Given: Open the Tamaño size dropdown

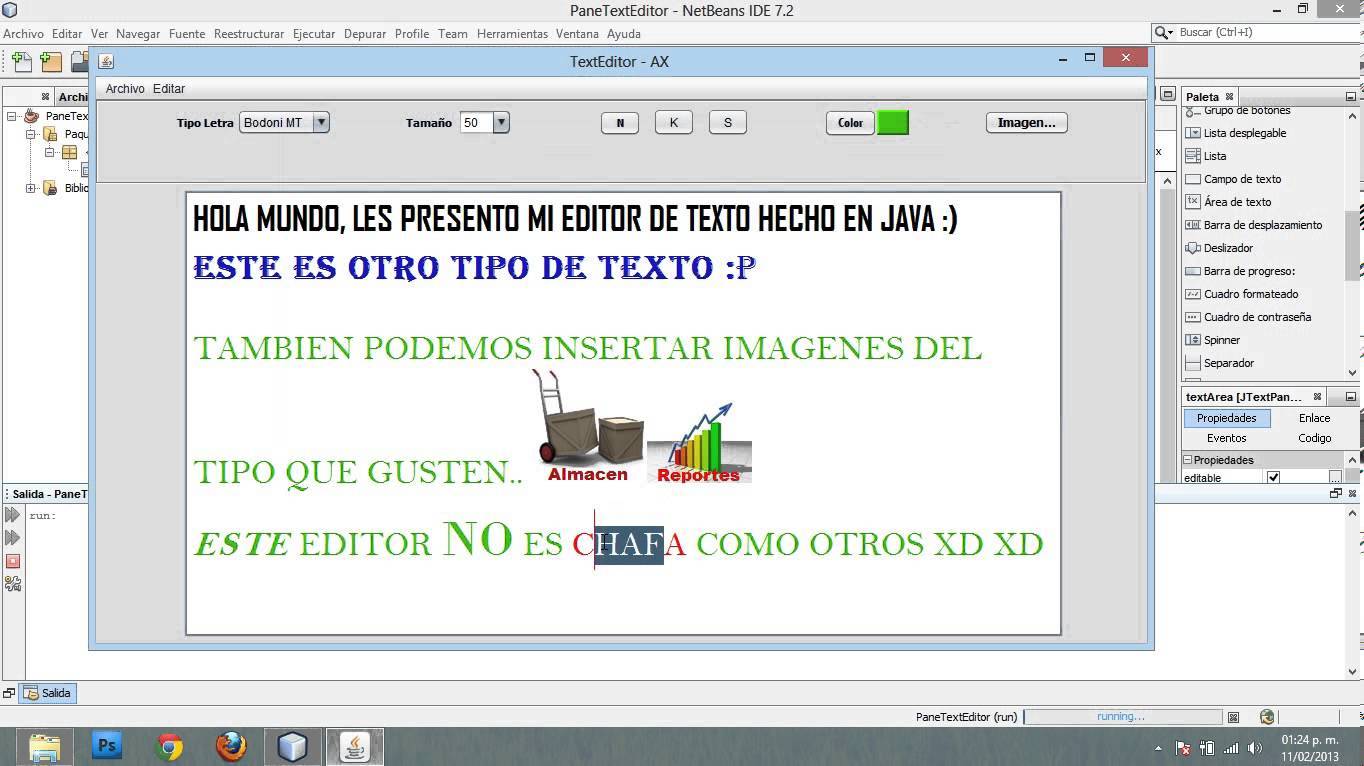Looking at the screenshot, I should 501,123.
